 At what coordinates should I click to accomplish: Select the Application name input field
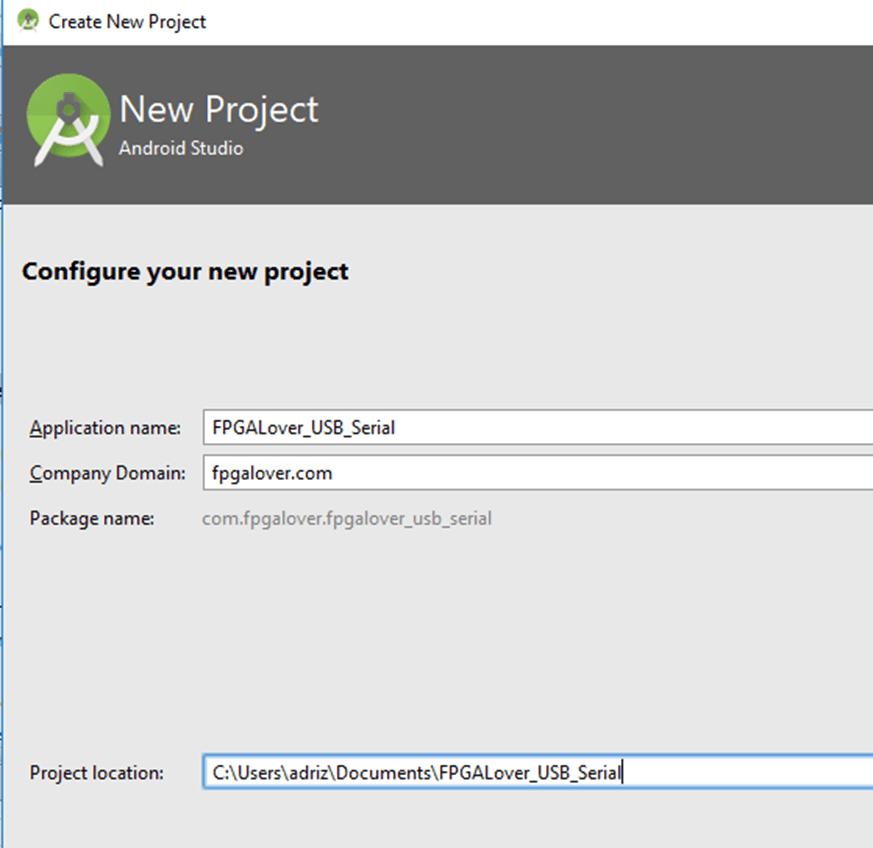pyautogui.click(x=450, y=427)
